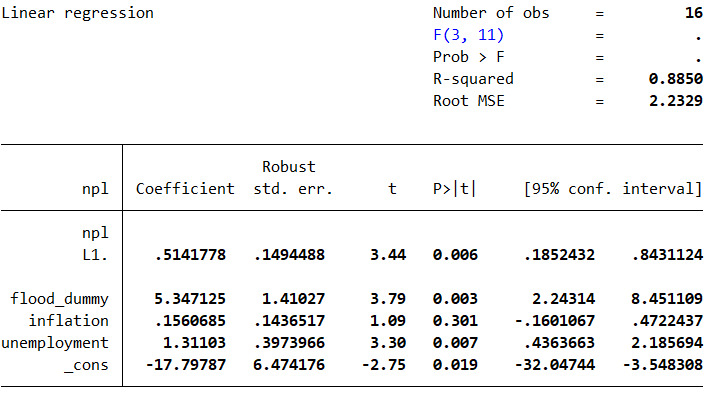Select inflation standard error .1436517

pos(289,321)
